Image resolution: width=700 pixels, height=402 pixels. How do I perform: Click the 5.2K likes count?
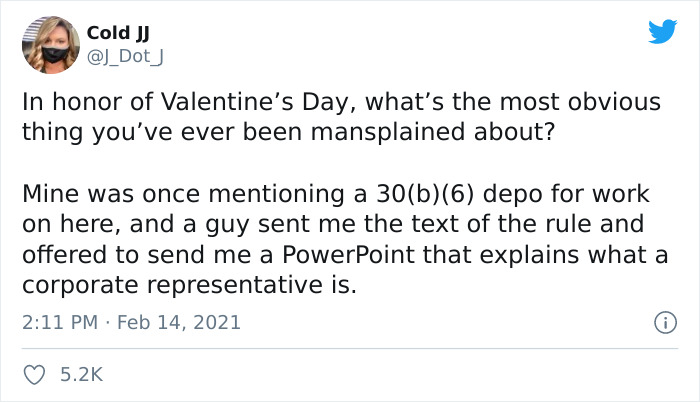pyautogui.click(x=82, y=375)
